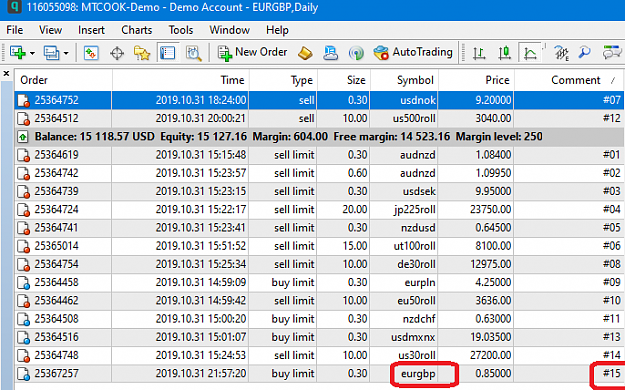Click the indicators list toolbar icon
The image size is (625, 390).
point(562,53)
